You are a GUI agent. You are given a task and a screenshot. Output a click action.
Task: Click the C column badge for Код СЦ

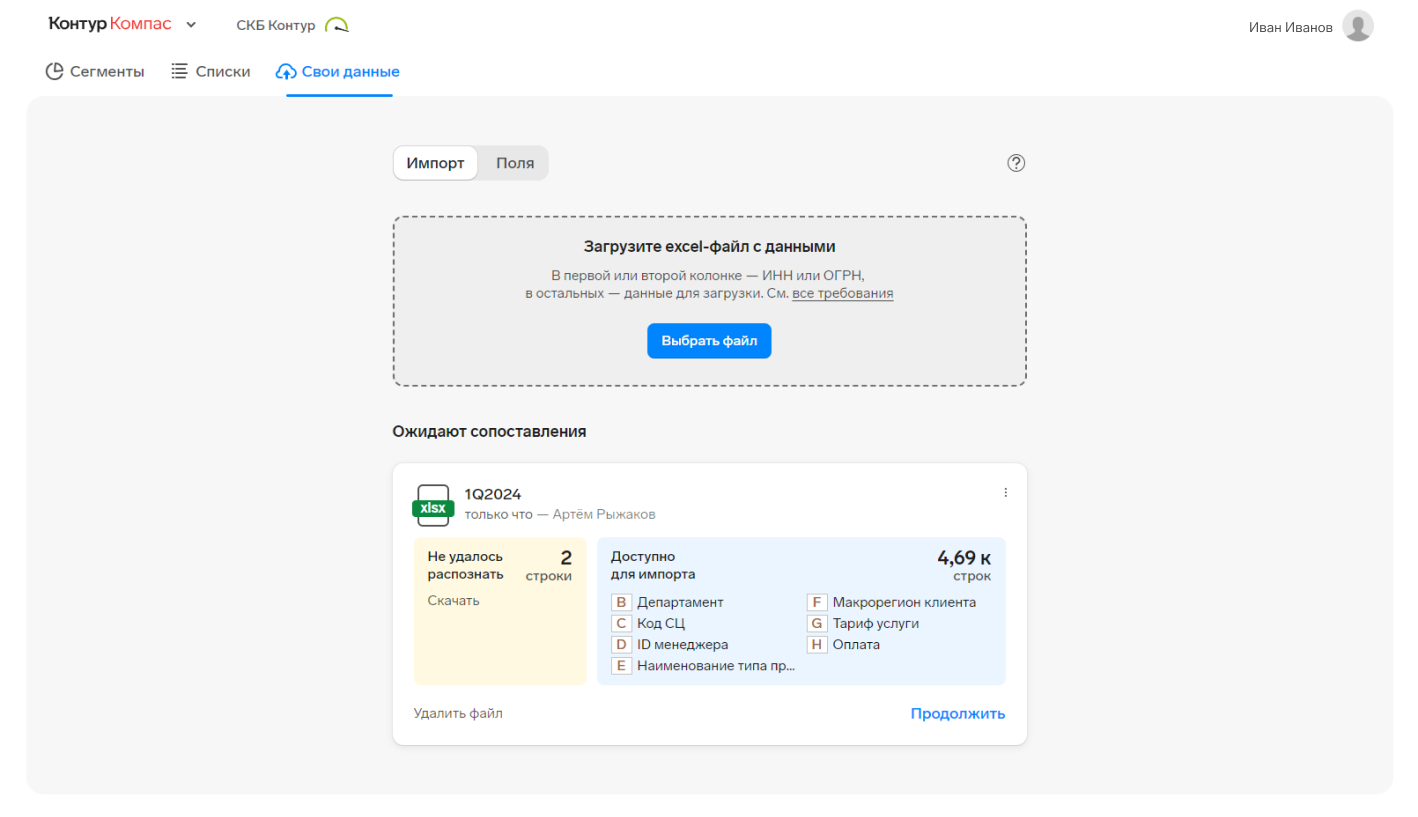tap(621, 623)
